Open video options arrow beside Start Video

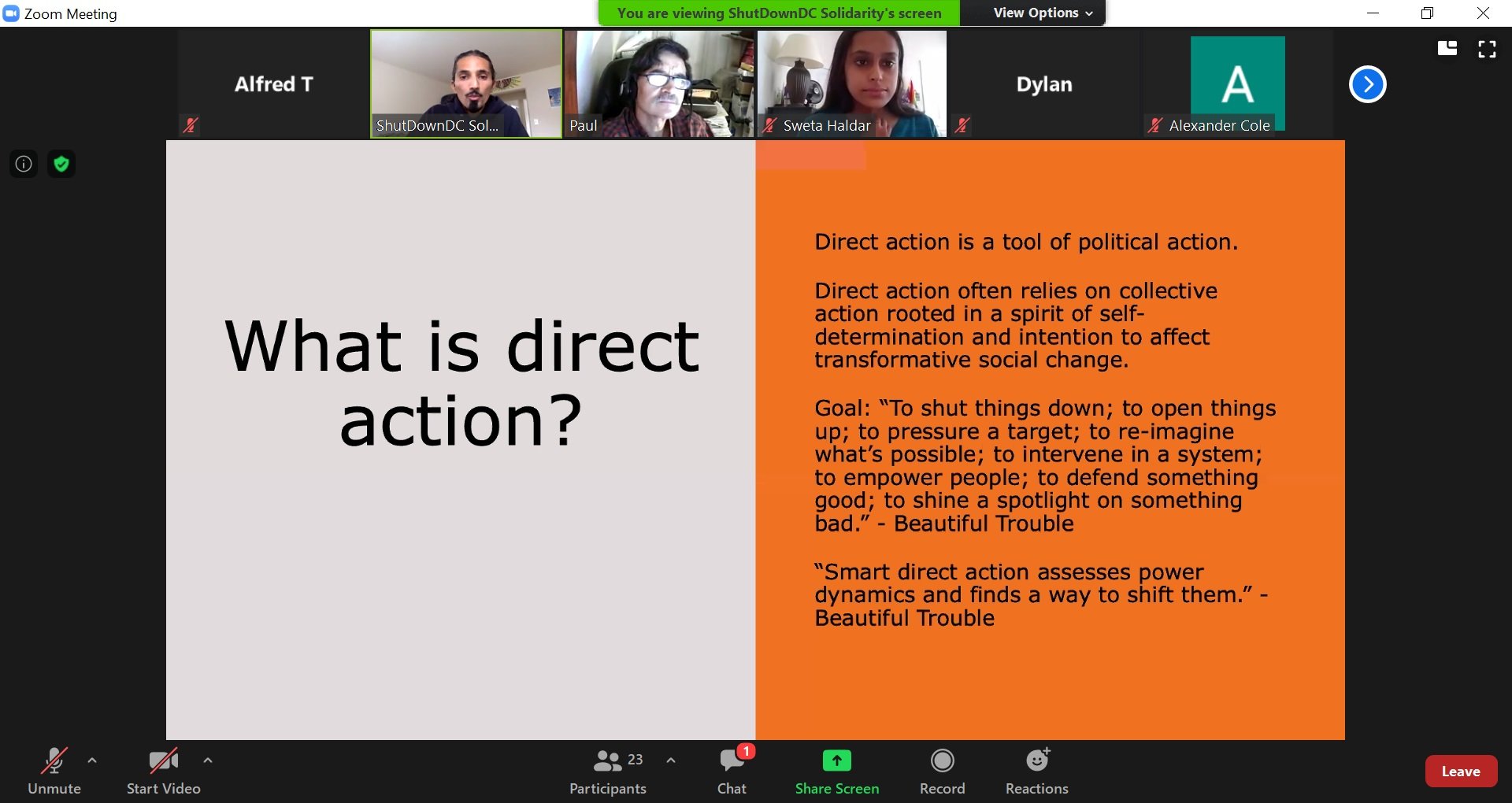[208, 760]
